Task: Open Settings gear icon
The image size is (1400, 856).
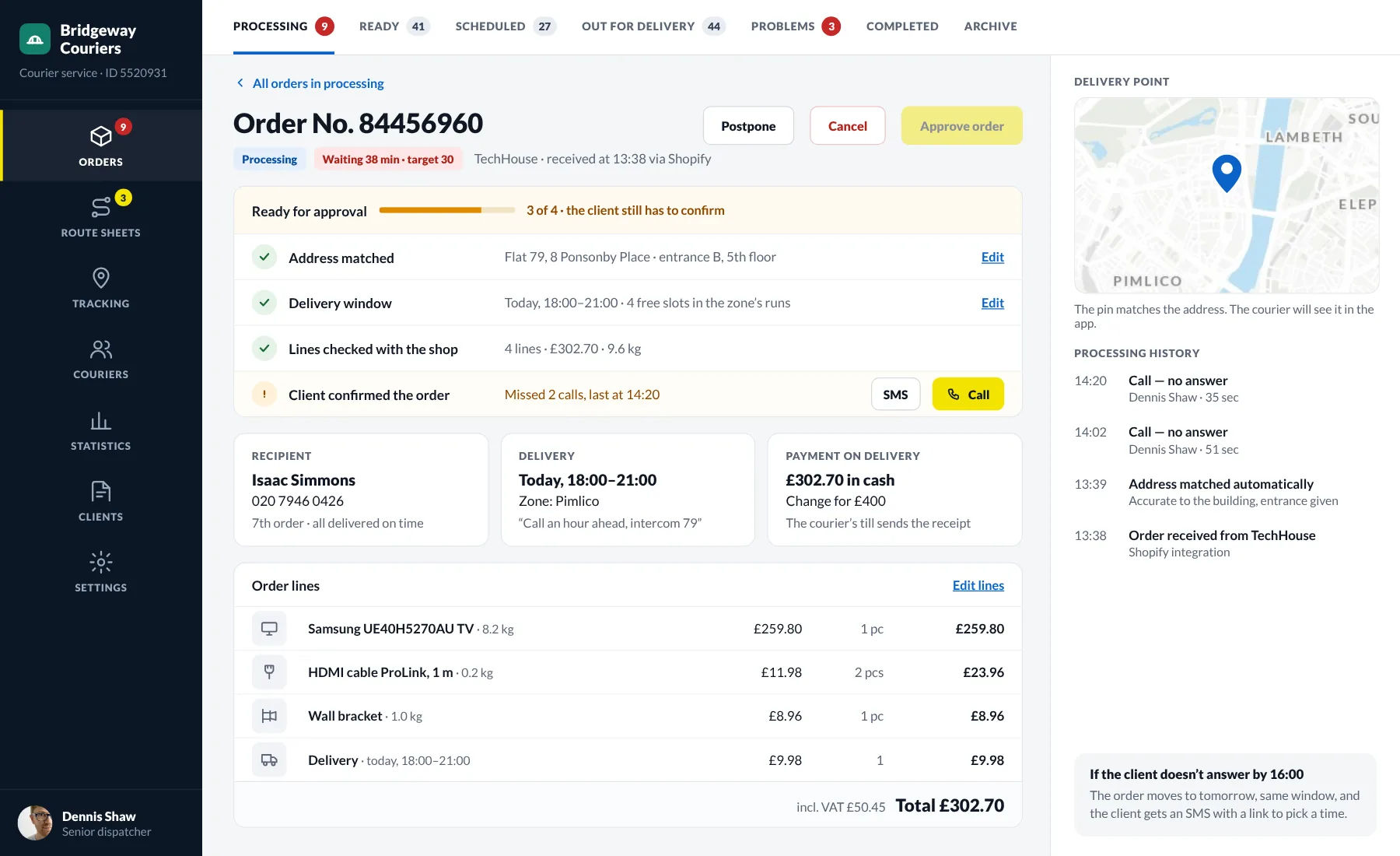Action: pyautogui.click(x=101, y=562)
